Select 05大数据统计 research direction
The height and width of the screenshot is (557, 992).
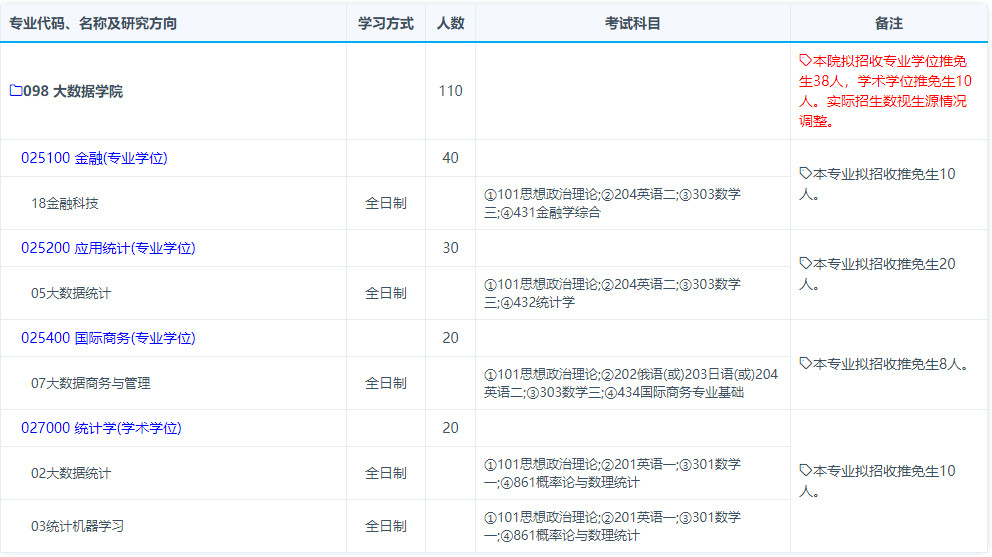[71, 293]
